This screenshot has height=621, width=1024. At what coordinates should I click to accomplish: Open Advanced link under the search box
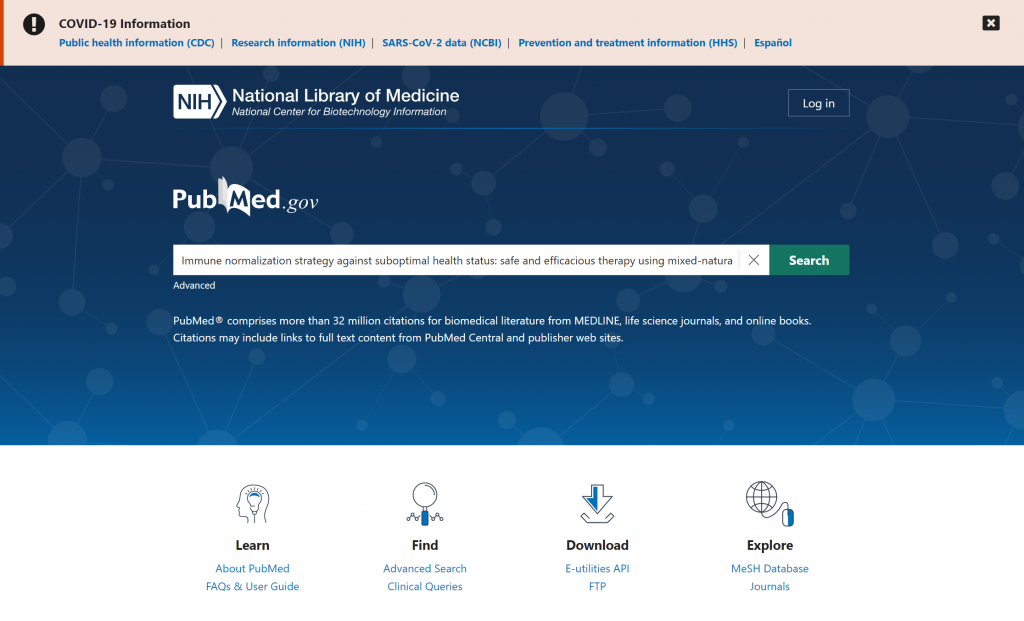194,285
